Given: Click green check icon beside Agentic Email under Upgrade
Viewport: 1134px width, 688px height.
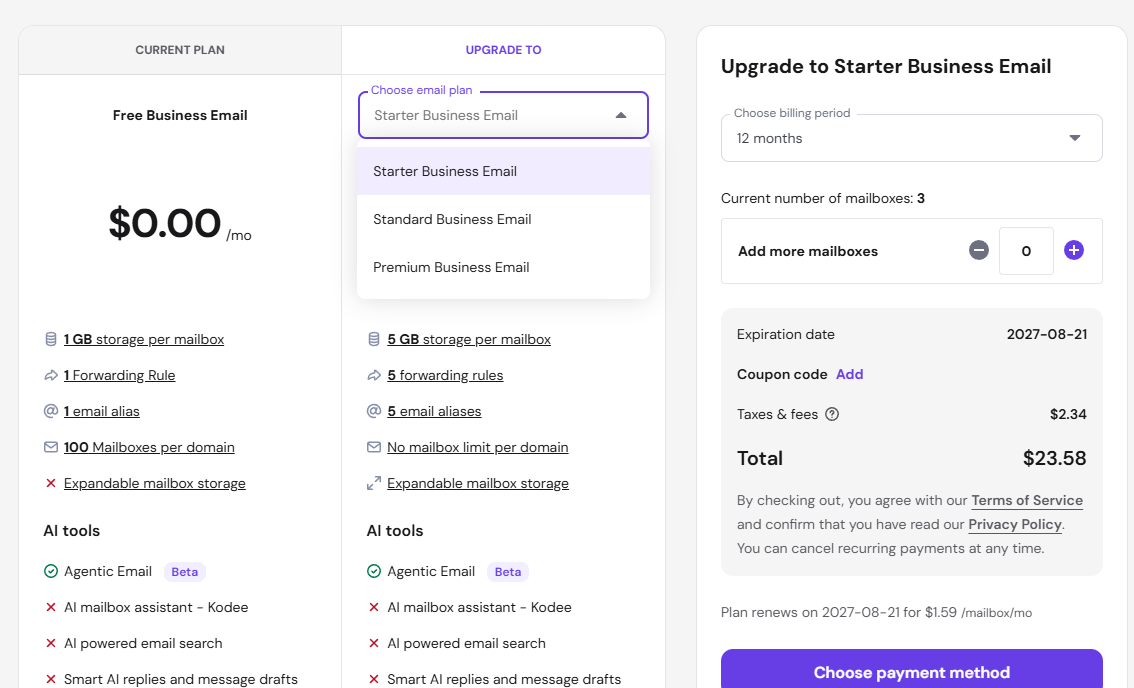Looking at the screenshot, I should pyautogui.click(x=374, y=572).
